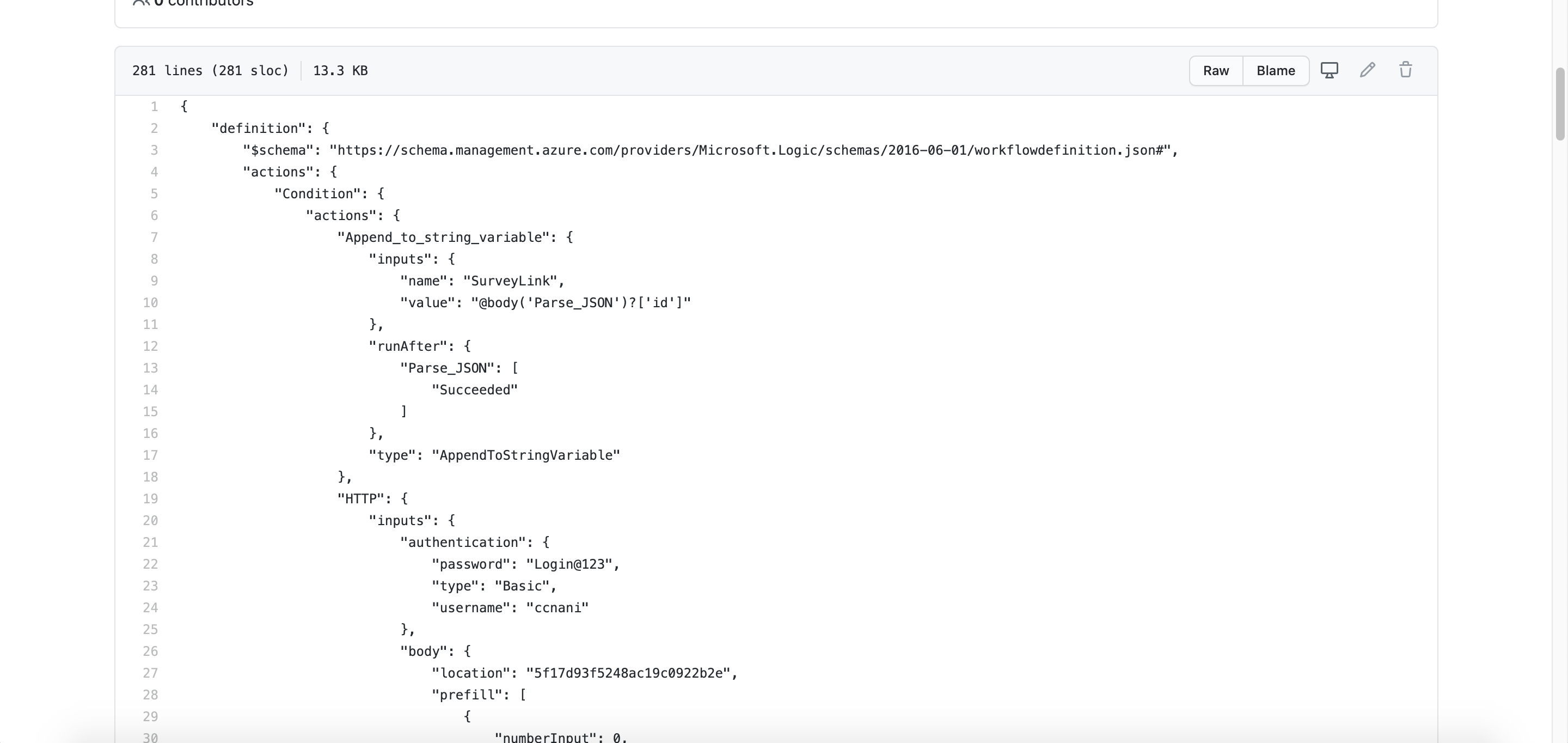Click the "numberInput" key on line 30
Image resolution: width=1568 pixels, height=743 pixels.
coord(546,738)
